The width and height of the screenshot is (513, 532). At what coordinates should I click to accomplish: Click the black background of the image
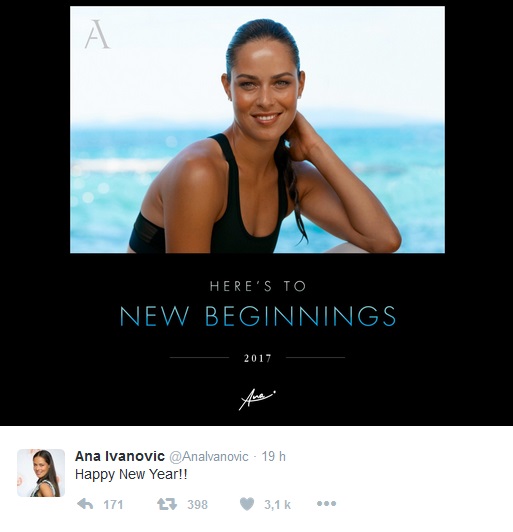34,238
